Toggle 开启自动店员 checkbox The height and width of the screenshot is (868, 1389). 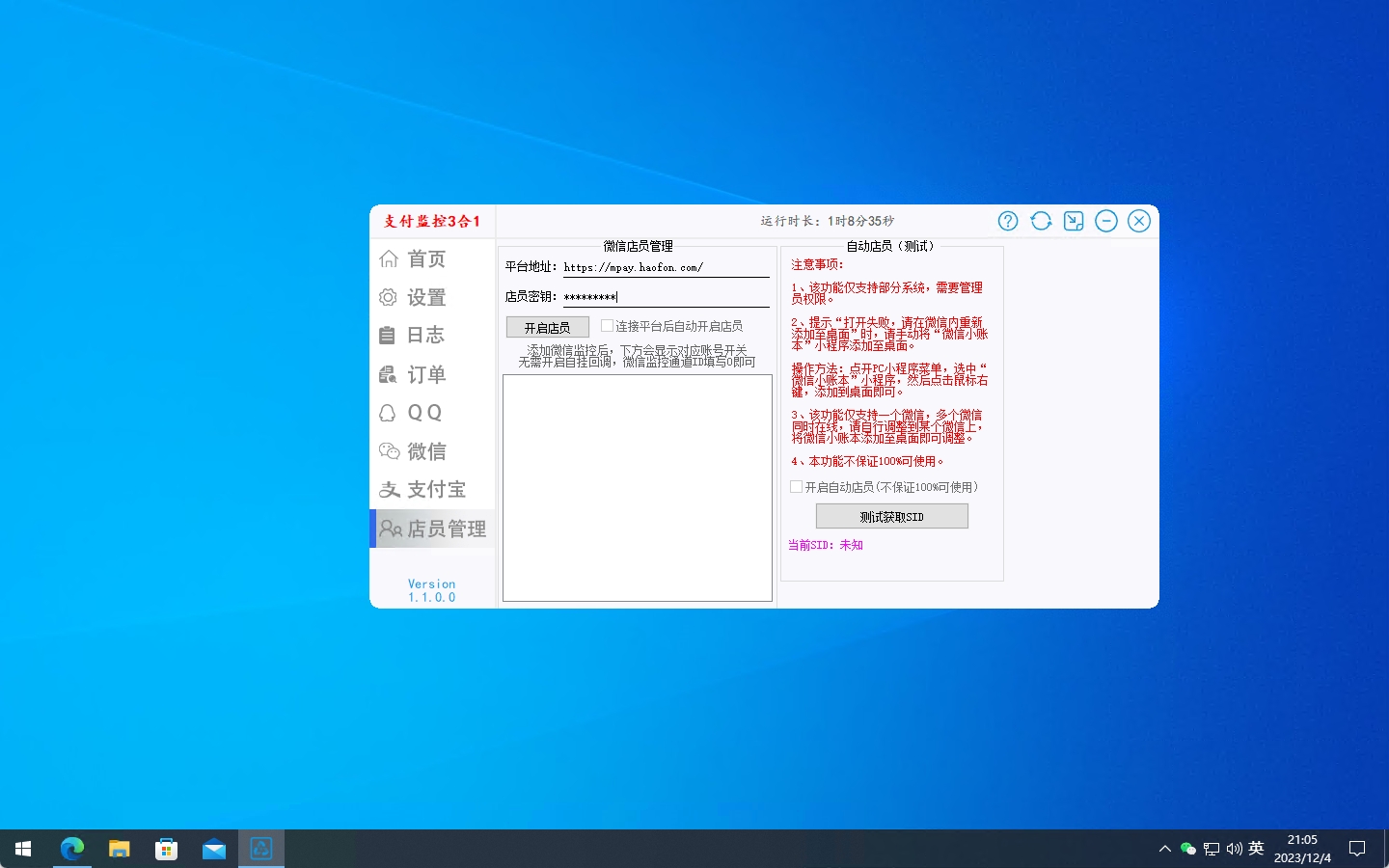point(797,487)
